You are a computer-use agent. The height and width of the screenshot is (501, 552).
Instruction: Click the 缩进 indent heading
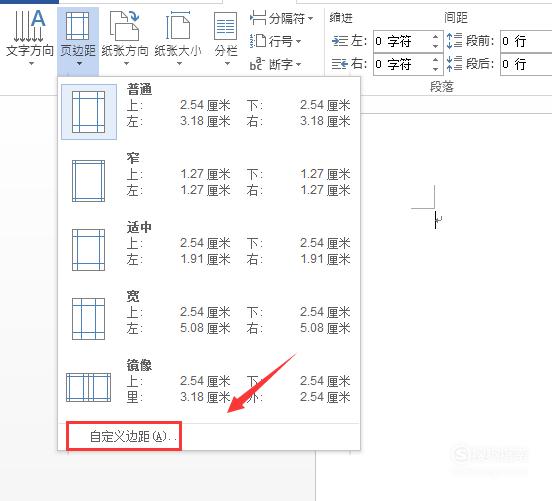click(x=341, y=18)
